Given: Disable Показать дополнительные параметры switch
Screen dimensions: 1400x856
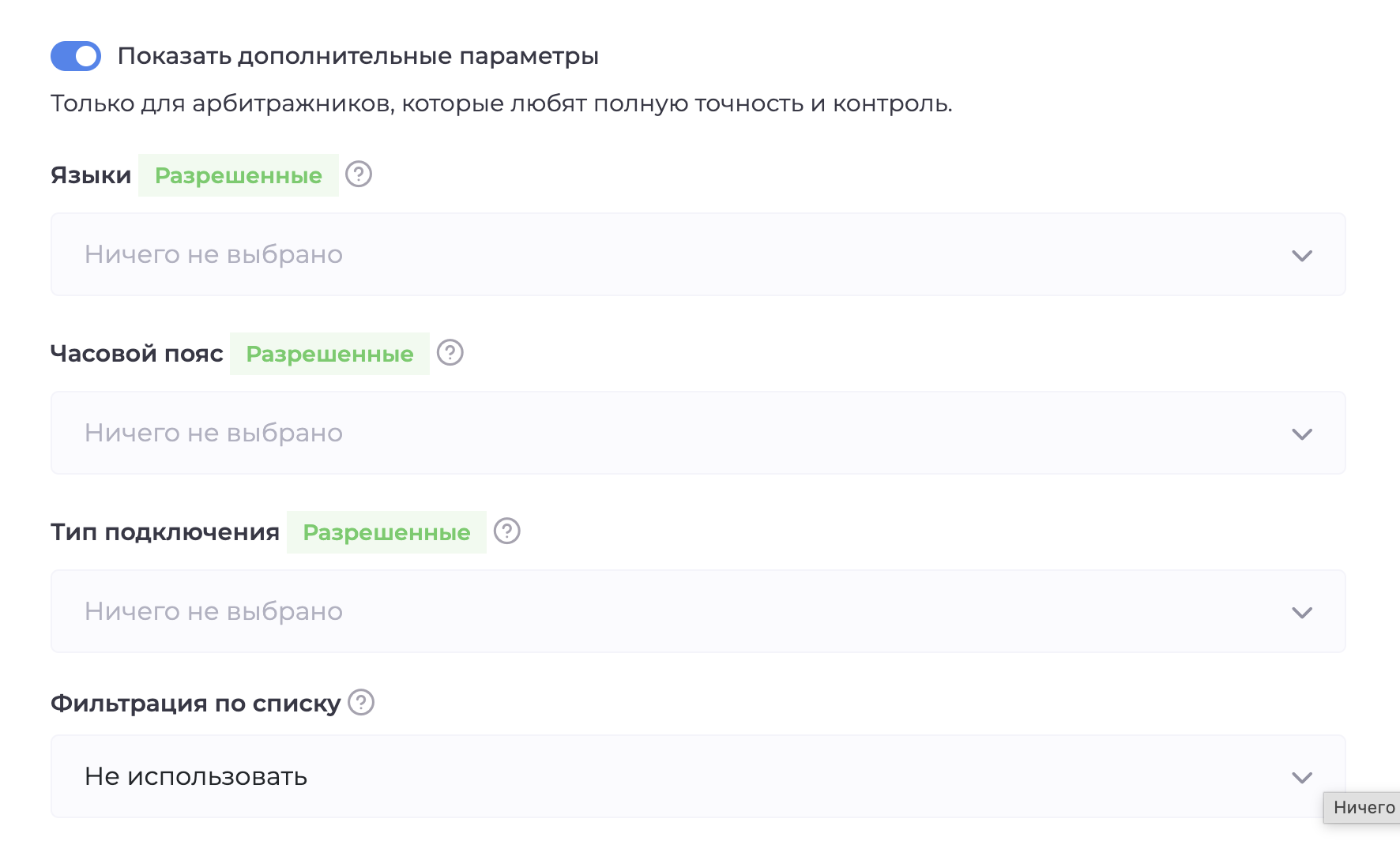Looking at the screenshot, I should click(x=75, y=56).
